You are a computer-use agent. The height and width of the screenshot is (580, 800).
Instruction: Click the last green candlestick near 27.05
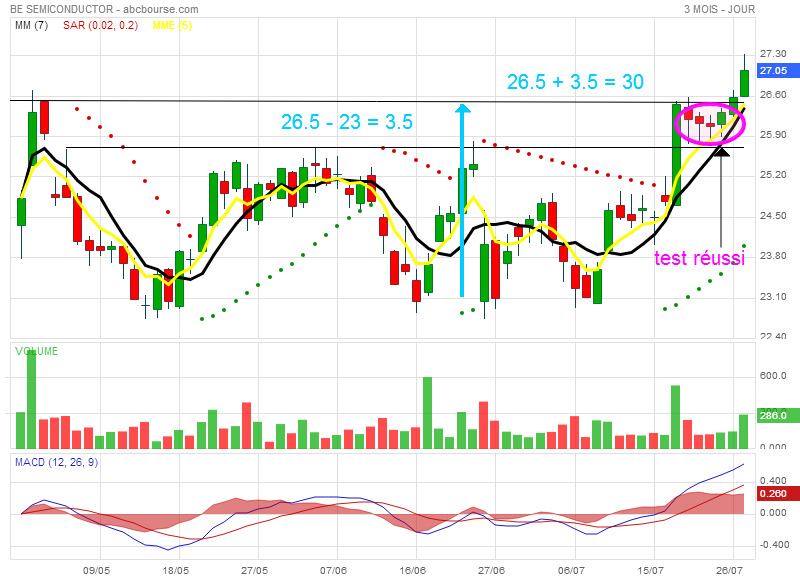pyautogui.click(x=744, y=83)
